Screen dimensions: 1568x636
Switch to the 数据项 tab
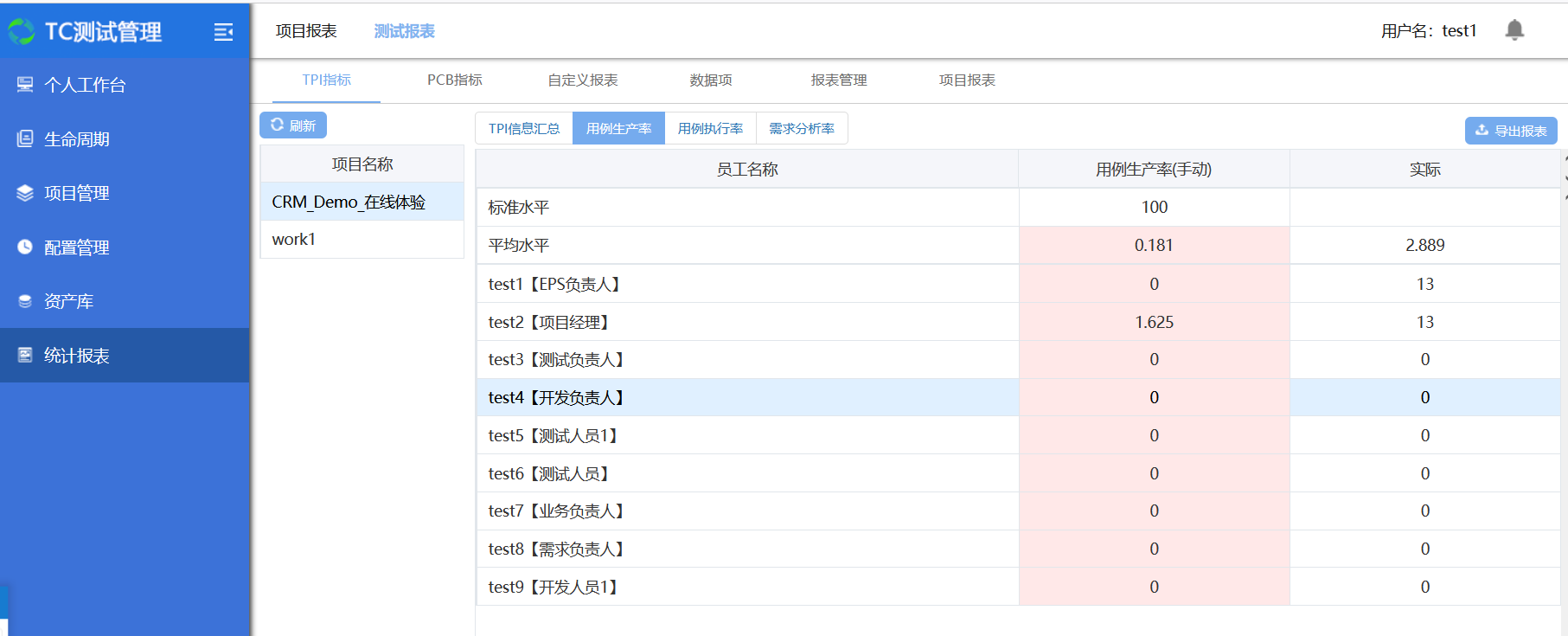tap(710, 80)
